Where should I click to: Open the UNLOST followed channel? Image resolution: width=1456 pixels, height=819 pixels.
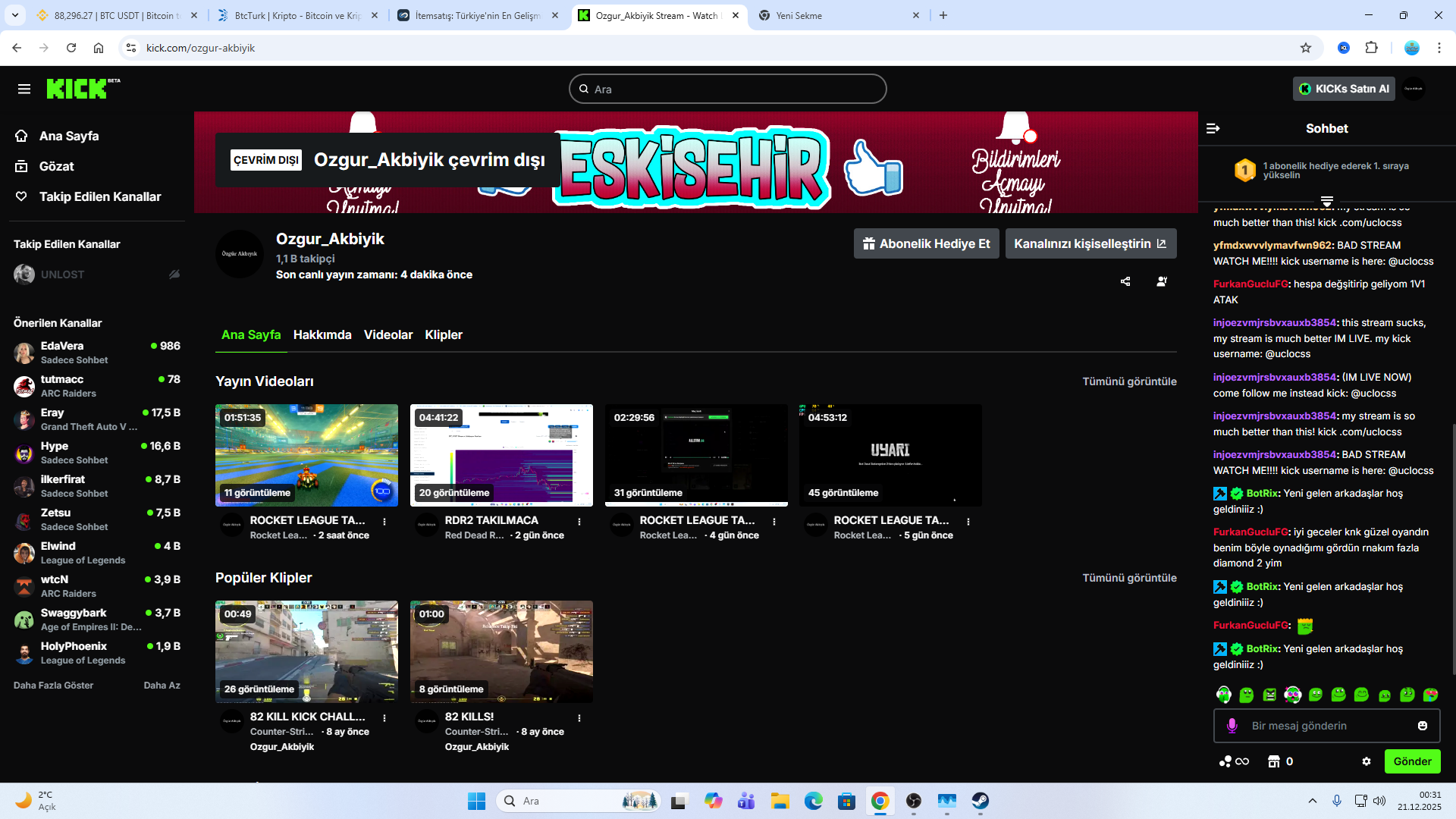point(97,275)
